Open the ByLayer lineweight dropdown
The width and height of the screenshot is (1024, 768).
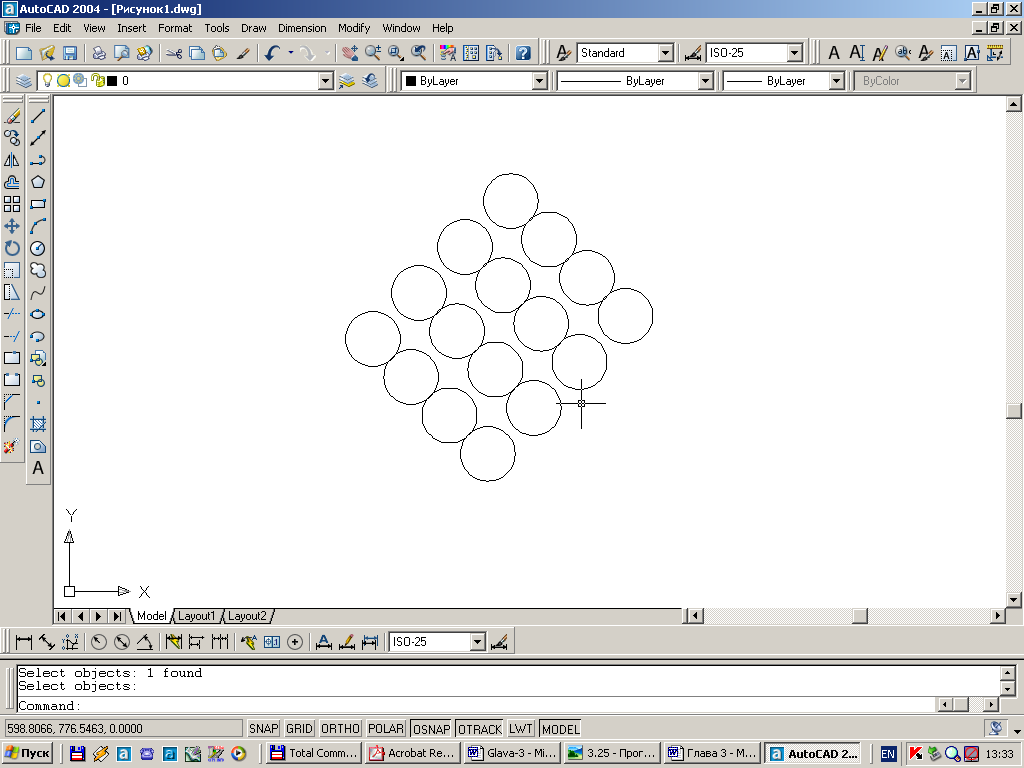[837, 81]
